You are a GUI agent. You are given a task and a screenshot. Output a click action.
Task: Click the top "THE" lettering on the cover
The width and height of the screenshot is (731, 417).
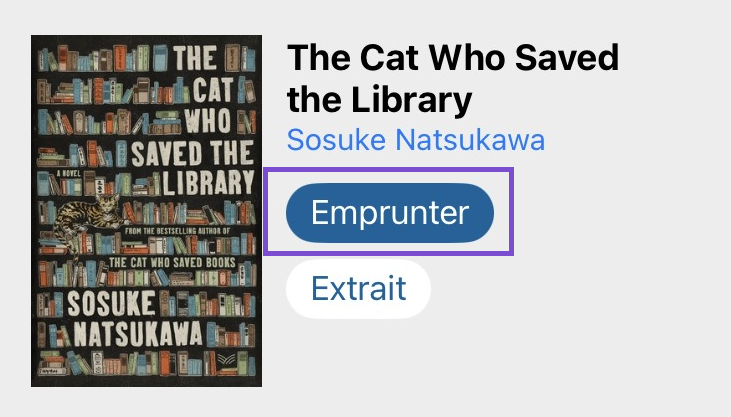point(195,58)
